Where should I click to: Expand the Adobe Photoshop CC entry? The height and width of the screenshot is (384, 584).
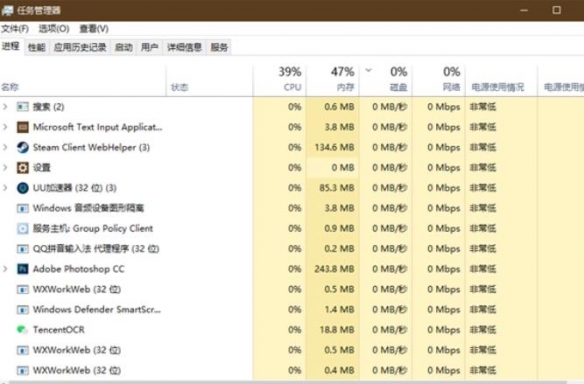tap(5, 269)
